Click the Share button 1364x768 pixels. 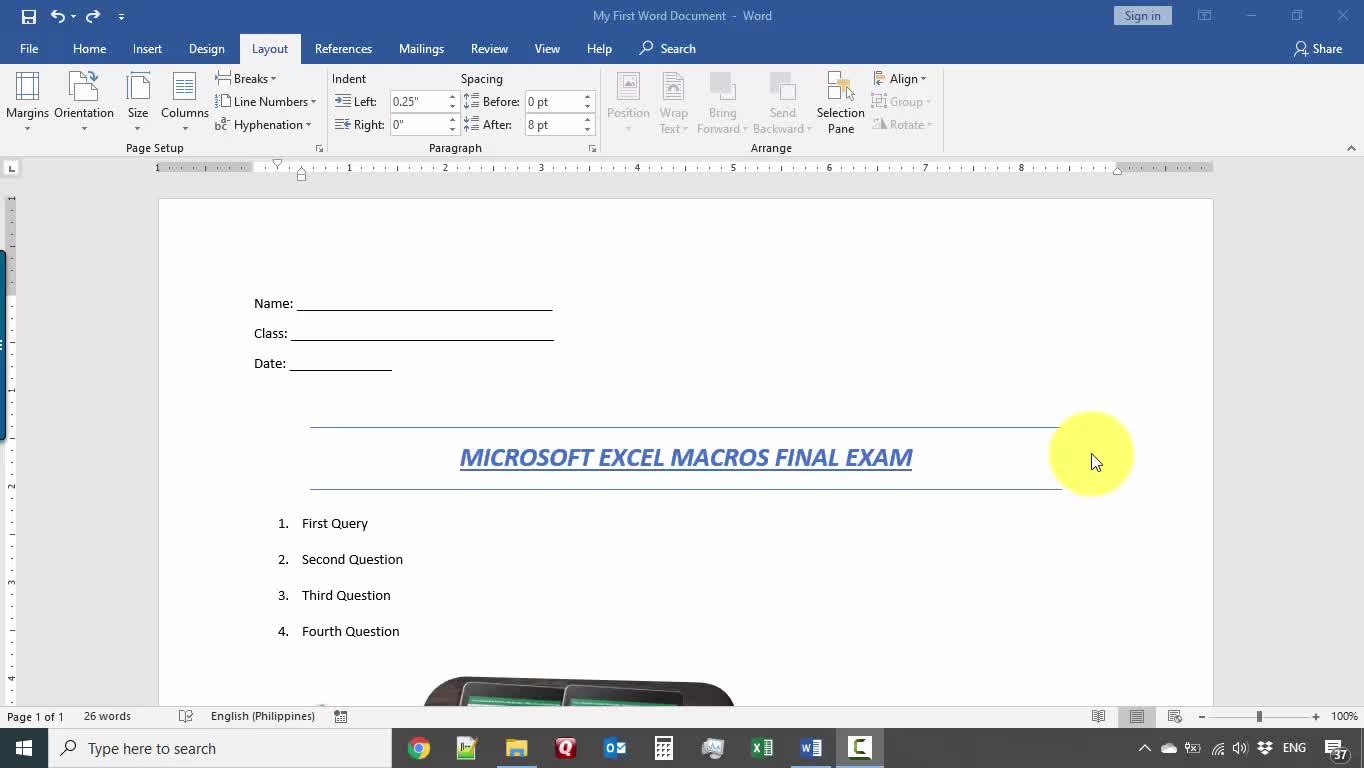1318,49
